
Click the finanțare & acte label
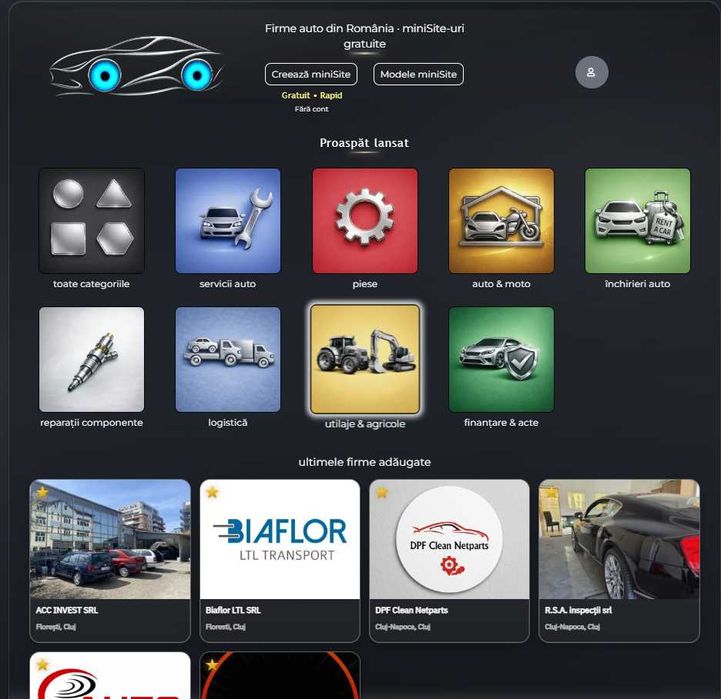(501, 422)
